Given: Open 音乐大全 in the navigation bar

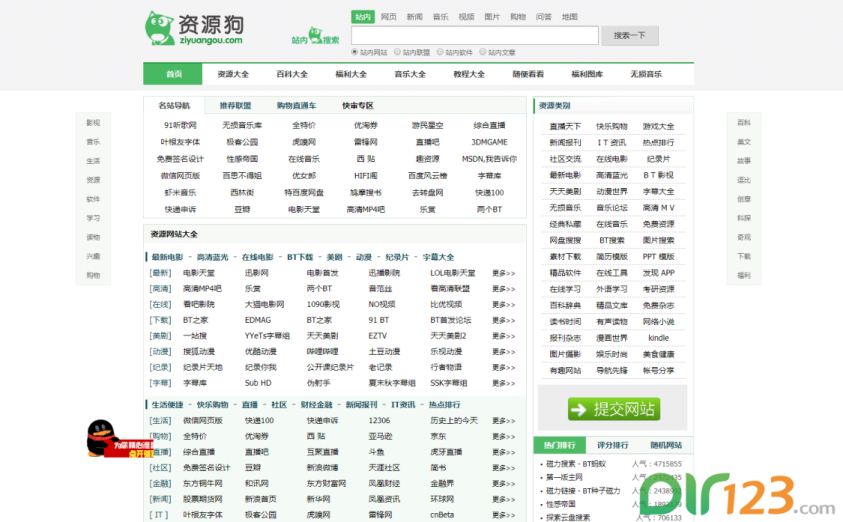Looking at the screenshot, I should 410,74.
